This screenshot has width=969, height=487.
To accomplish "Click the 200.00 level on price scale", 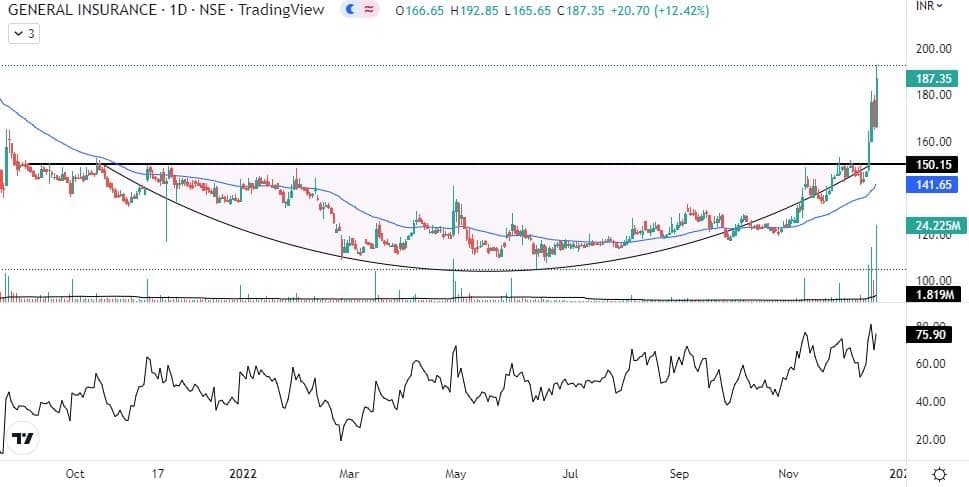I will (933, 48).
